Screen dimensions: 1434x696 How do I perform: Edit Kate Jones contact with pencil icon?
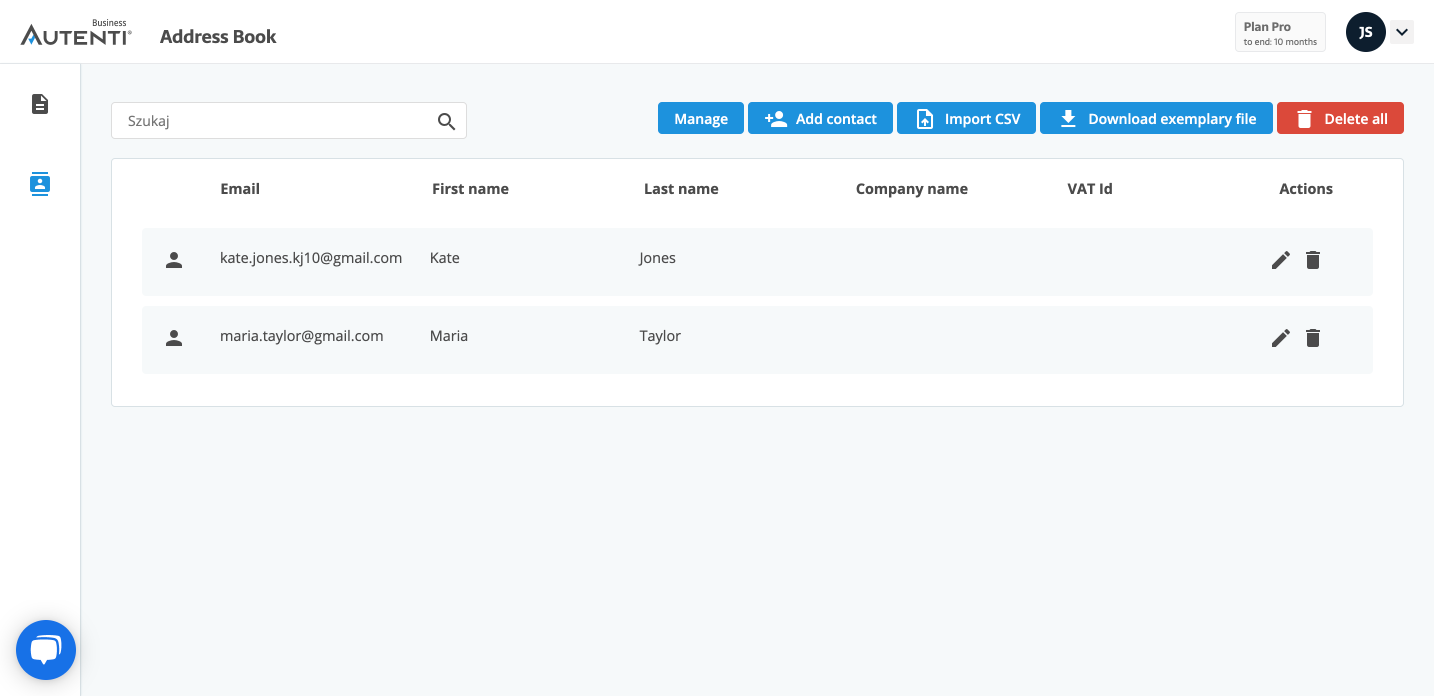pos(1280,260)
